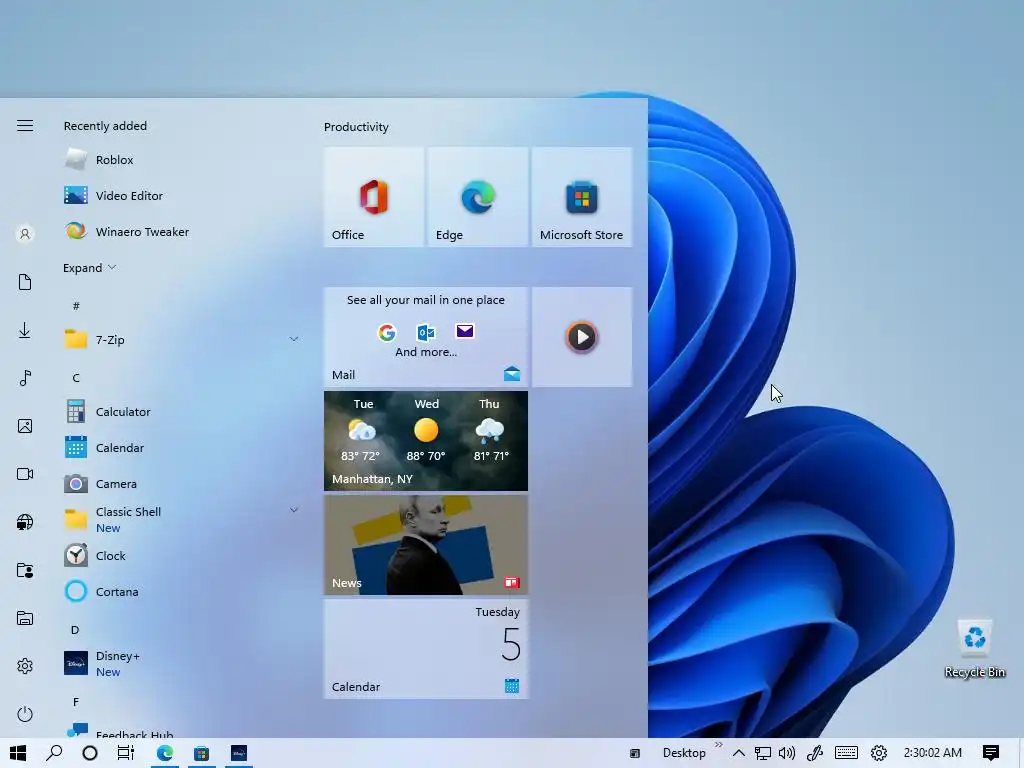Screen dimensions: 1024x768
Task: Open the Edge tile
Action: [x=478, y=197]
